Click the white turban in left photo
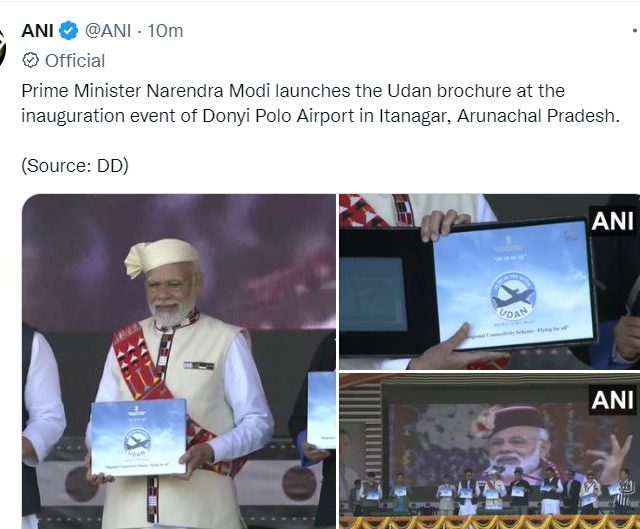The width and height of the screenshot is (640, 529). pos(161,257)
